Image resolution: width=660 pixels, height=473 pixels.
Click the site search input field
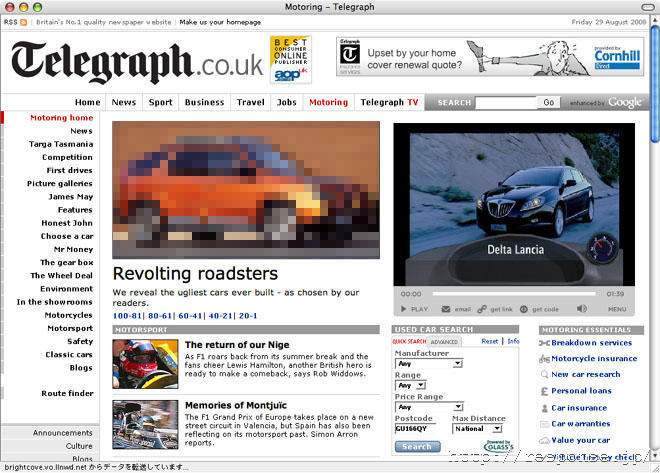[x=506, y=102]
